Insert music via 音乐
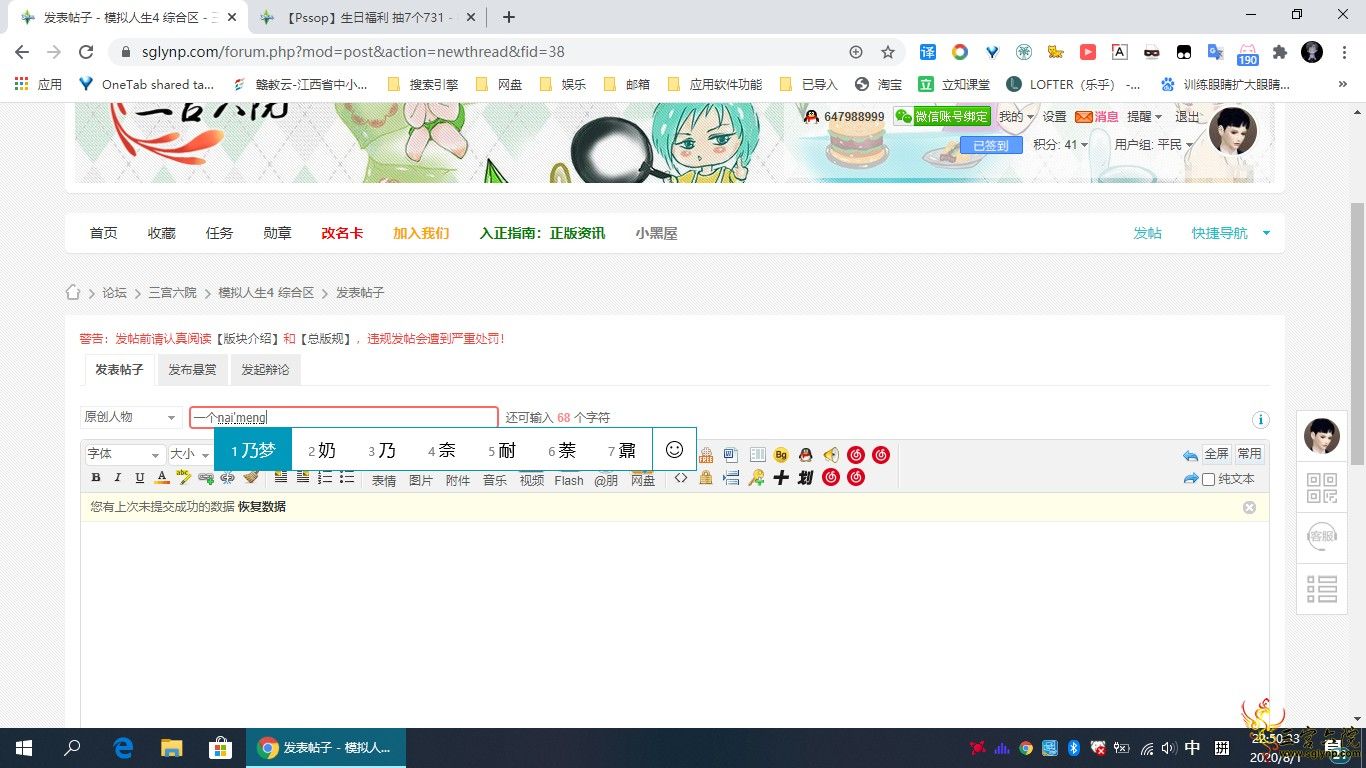 [495, 480]
